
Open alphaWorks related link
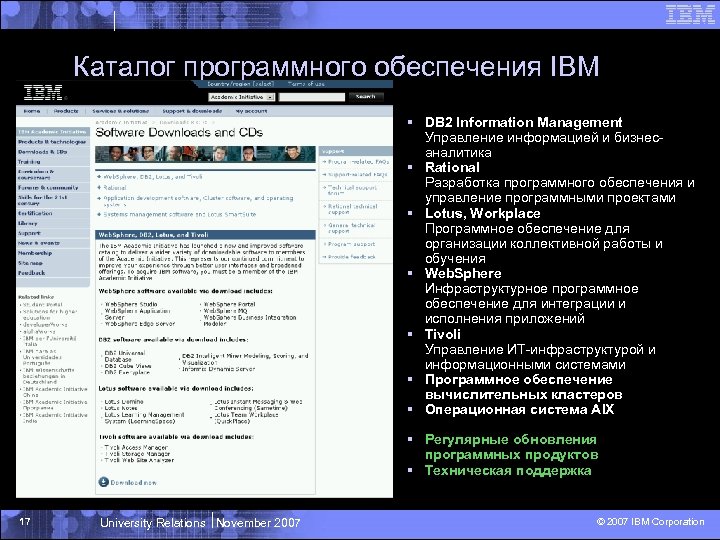(x=39, y=331)
